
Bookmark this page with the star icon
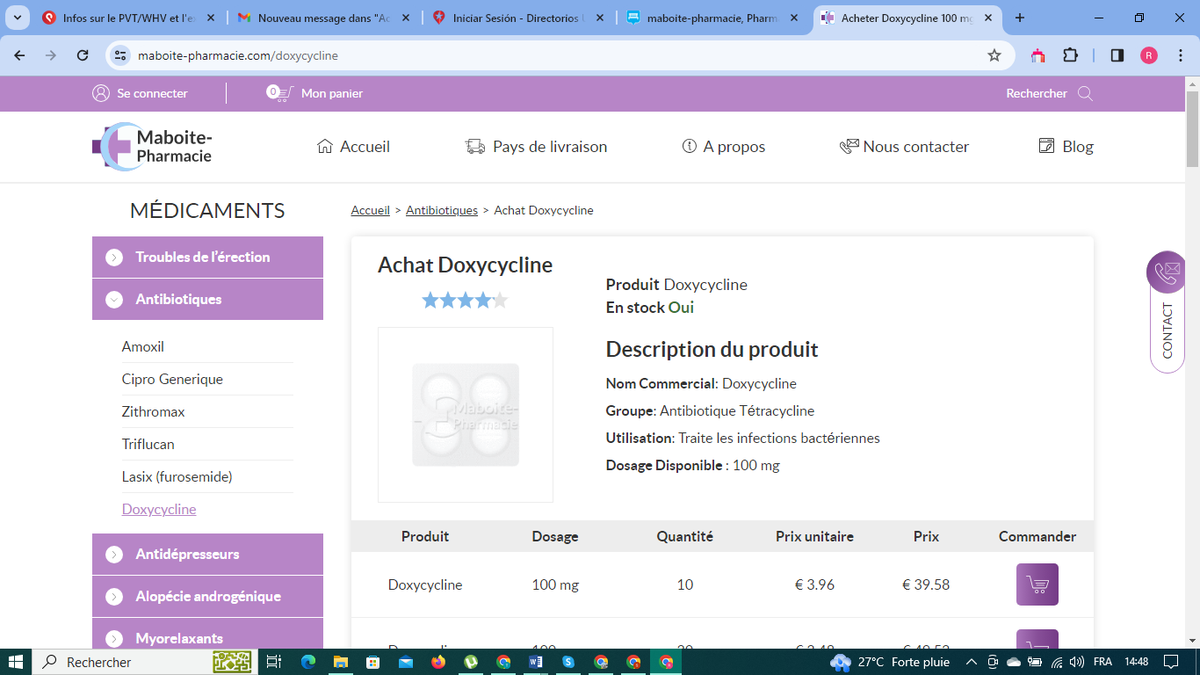tap(994, 55)
